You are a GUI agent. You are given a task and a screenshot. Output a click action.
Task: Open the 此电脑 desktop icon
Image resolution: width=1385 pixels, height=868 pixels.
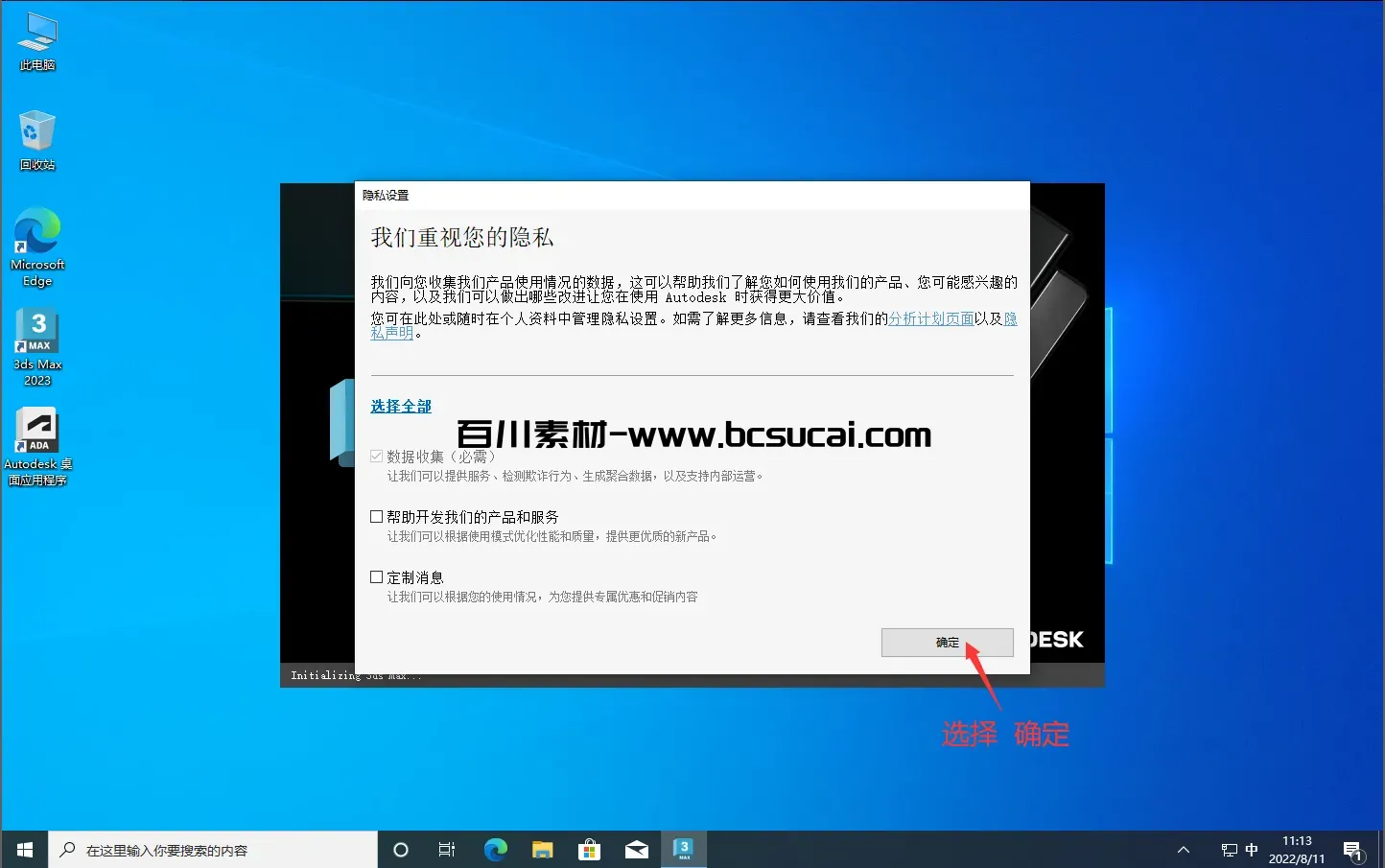(x=37, y=42)
